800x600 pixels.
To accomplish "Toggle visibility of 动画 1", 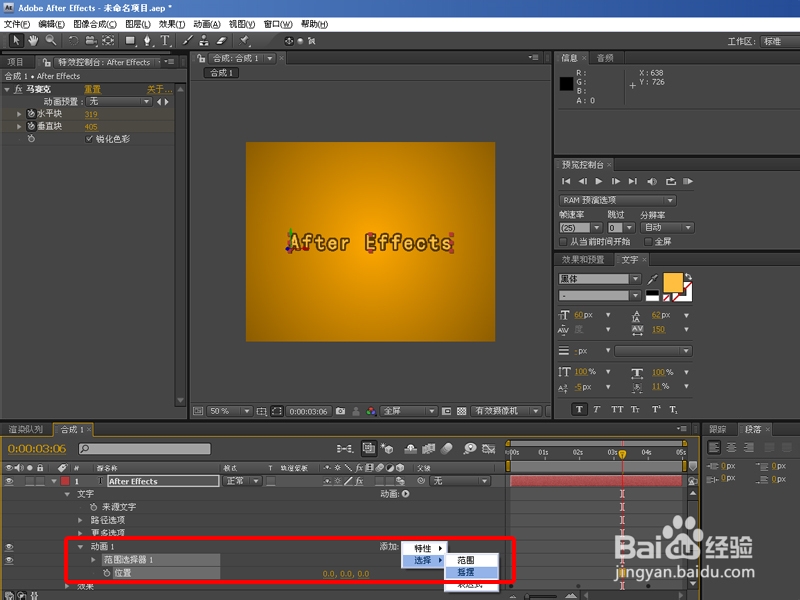I will (x=9, y=546).
